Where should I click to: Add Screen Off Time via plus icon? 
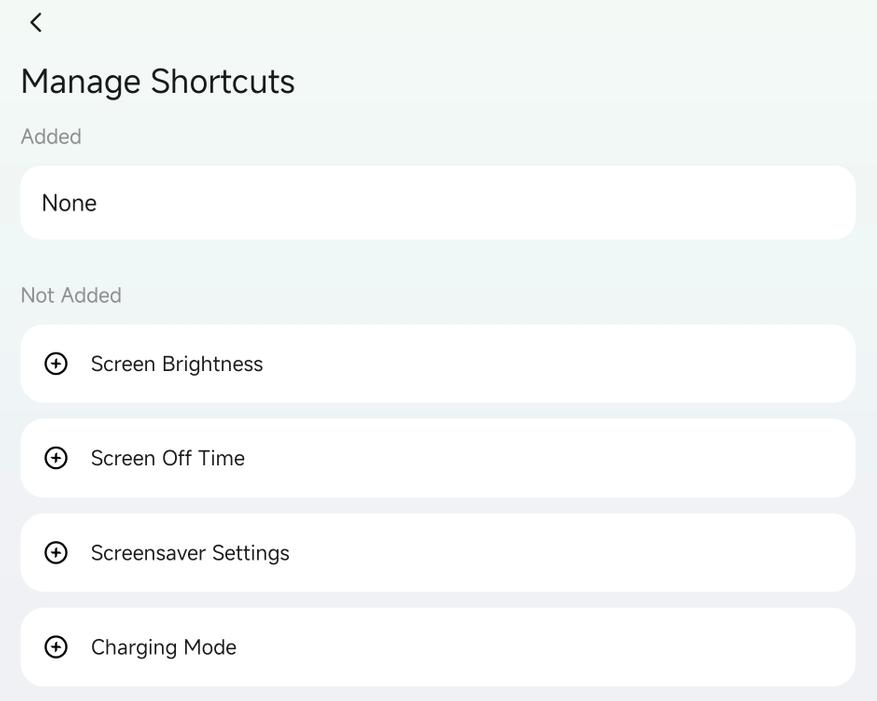56,458
